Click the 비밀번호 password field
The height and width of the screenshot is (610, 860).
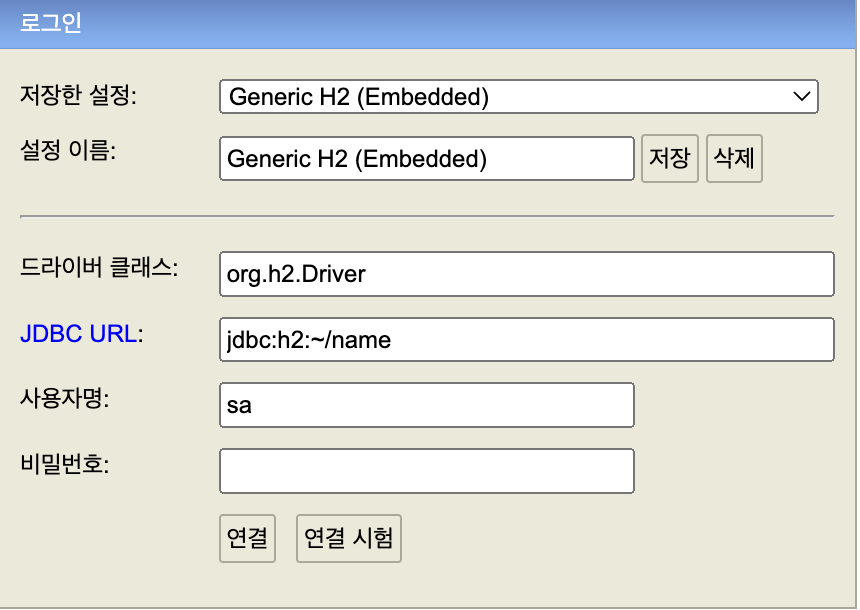point(427,471)
